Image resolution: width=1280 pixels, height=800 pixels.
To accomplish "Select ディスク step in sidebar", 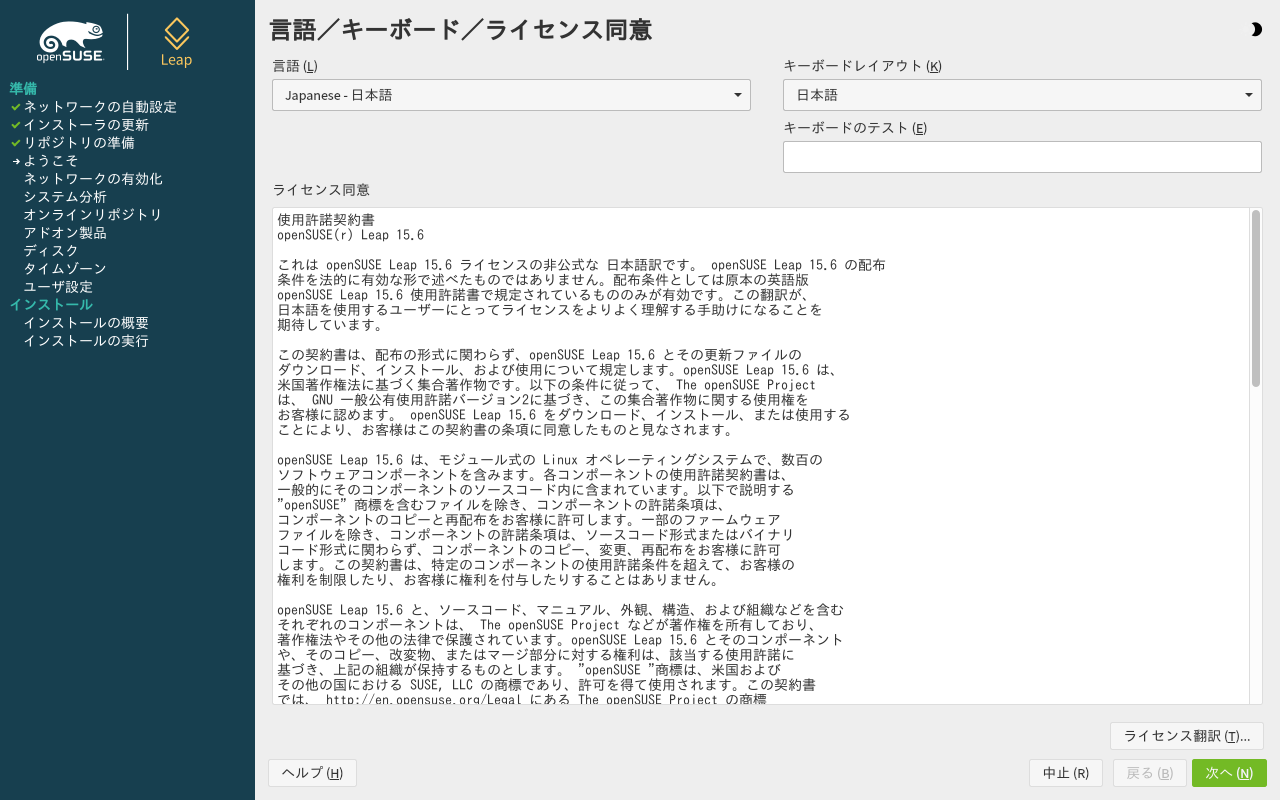I will click(x=51, y=250).
